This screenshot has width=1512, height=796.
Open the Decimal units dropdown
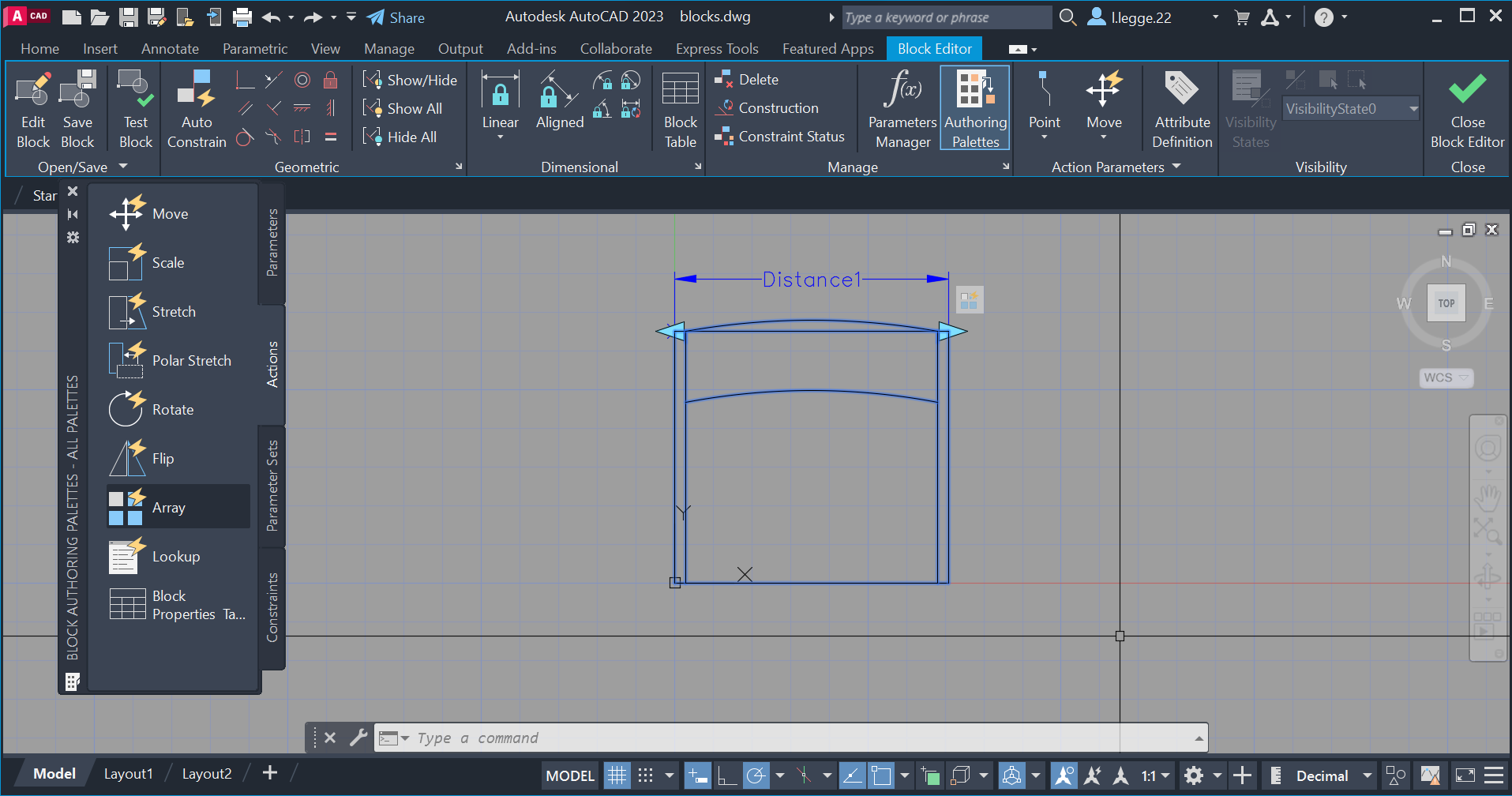[x=1367, y=775]
